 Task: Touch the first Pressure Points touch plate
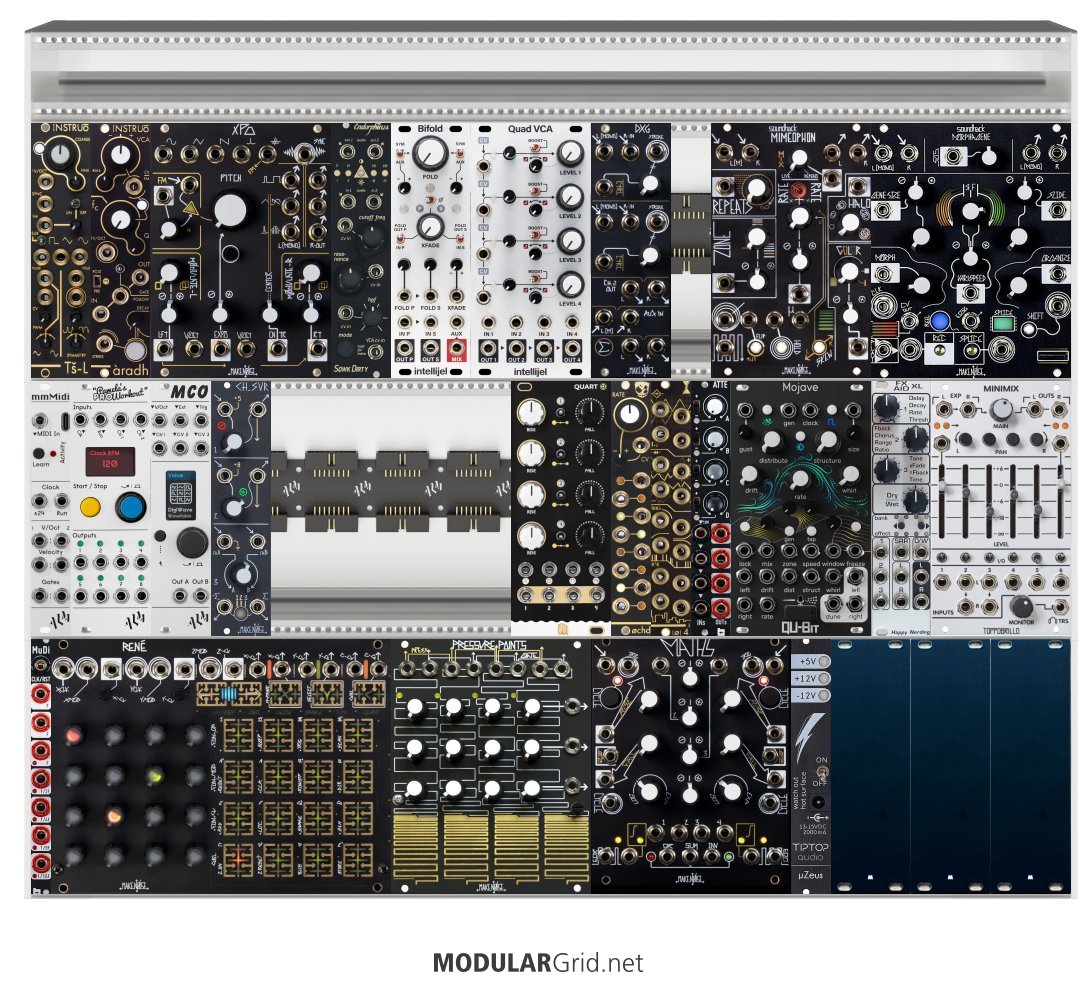point(417,846)
